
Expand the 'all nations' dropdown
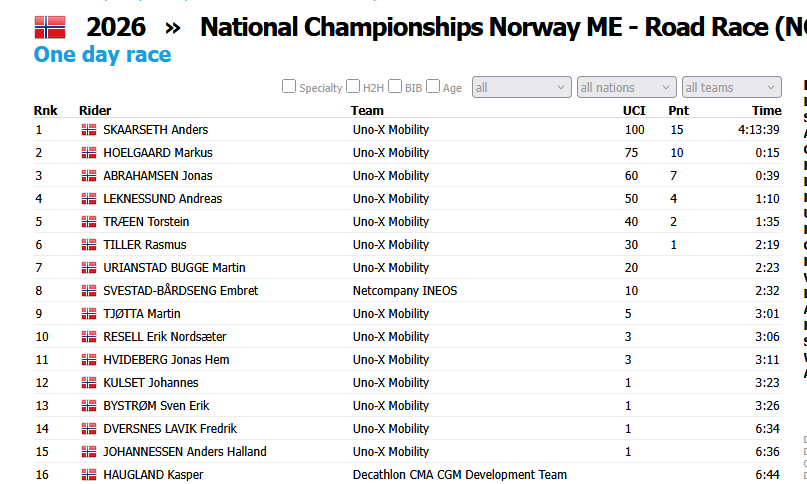click(x=627, y=87)
